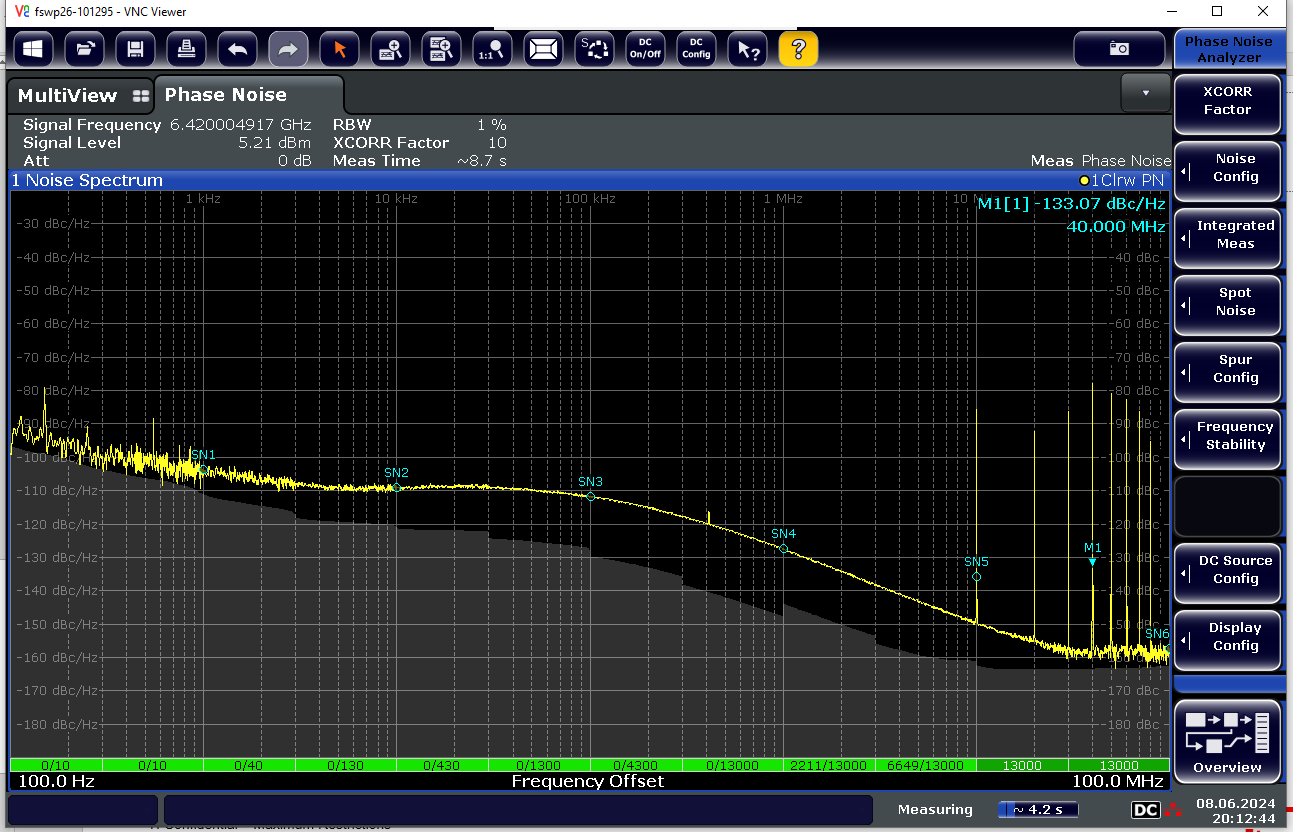1293x832 pixels.
Task: Toggle the DC indicator in status bar
Action: (x=1145, y=810)
